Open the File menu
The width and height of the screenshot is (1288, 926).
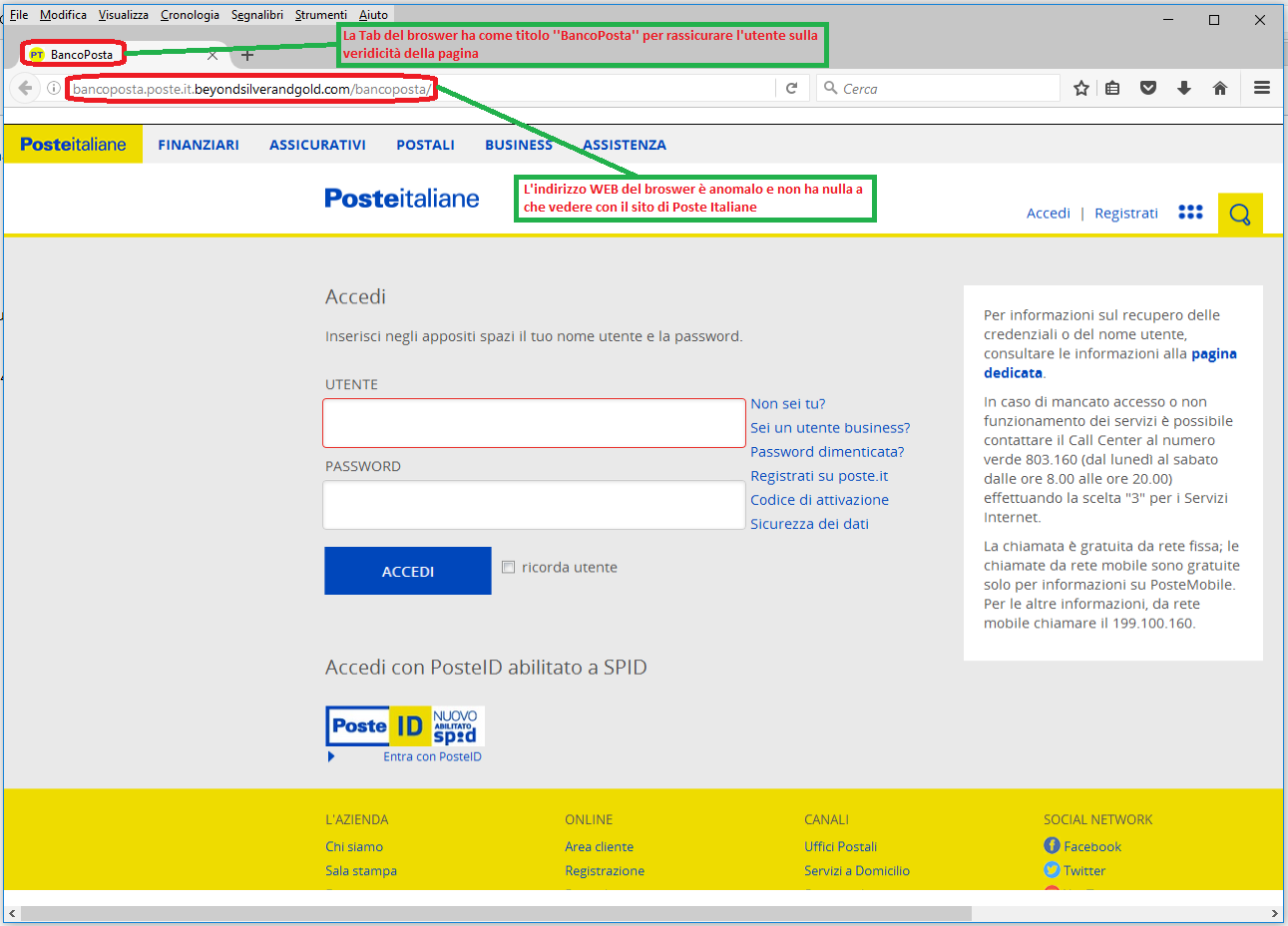click(19, 14)
